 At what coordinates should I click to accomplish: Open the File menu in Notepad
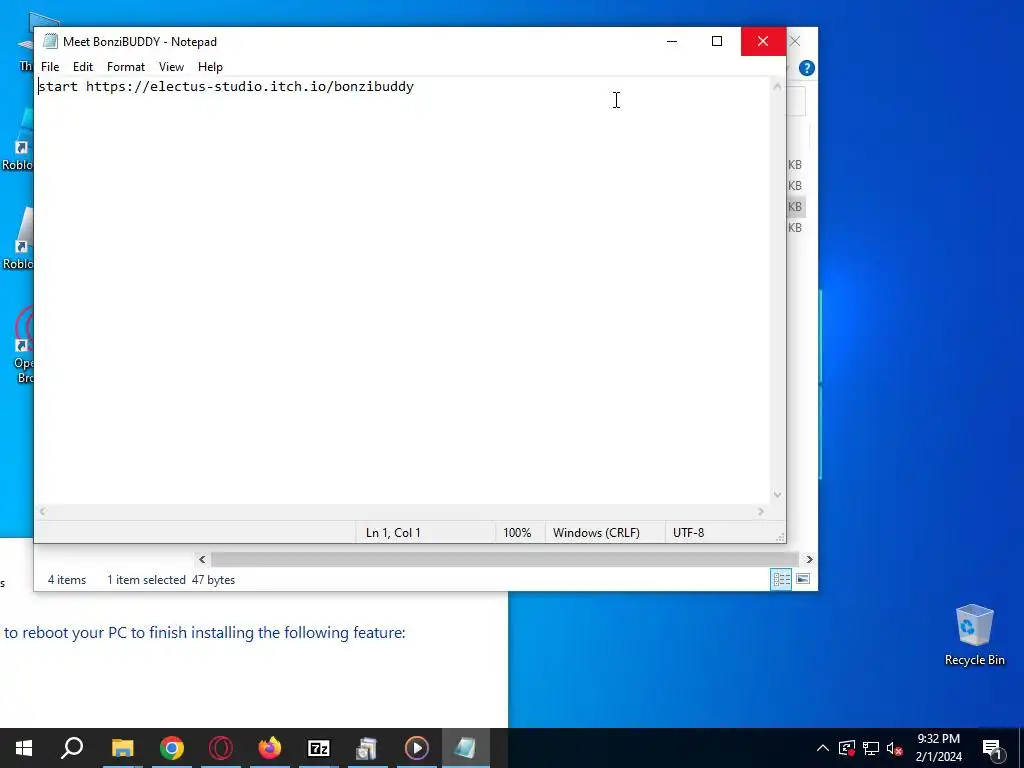[x=50, y=67]
